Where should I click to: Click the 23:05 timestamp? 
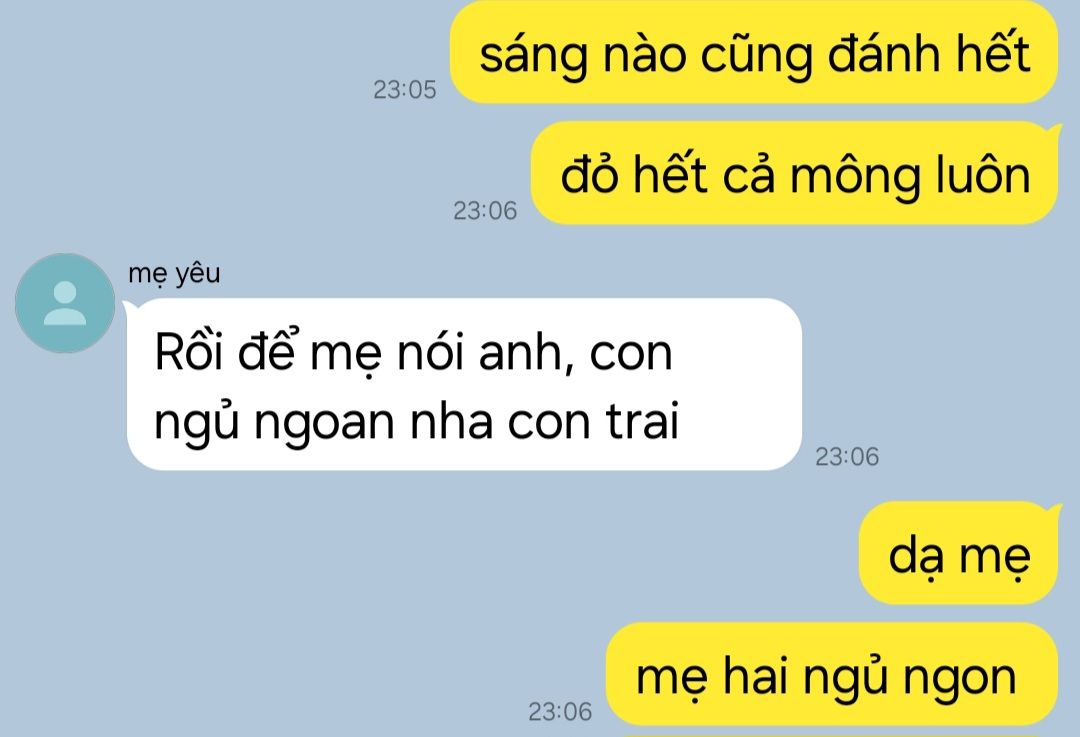[x=404, y=90]
